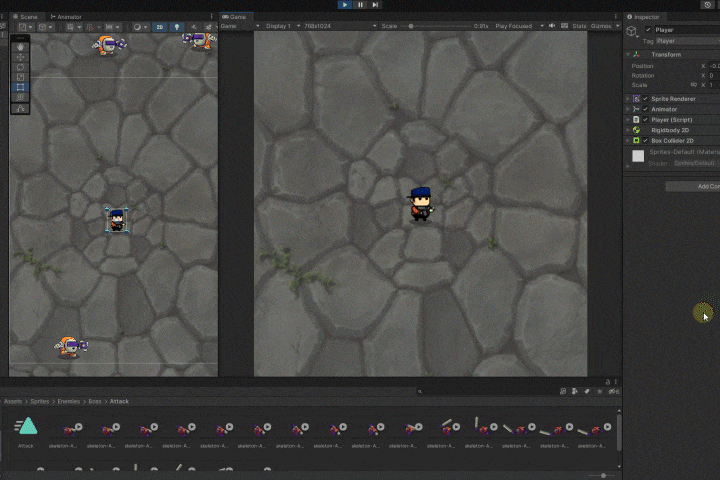Click the GameObject cube icon in Inspector
720x480 pixels.
(x=632, y=31)
